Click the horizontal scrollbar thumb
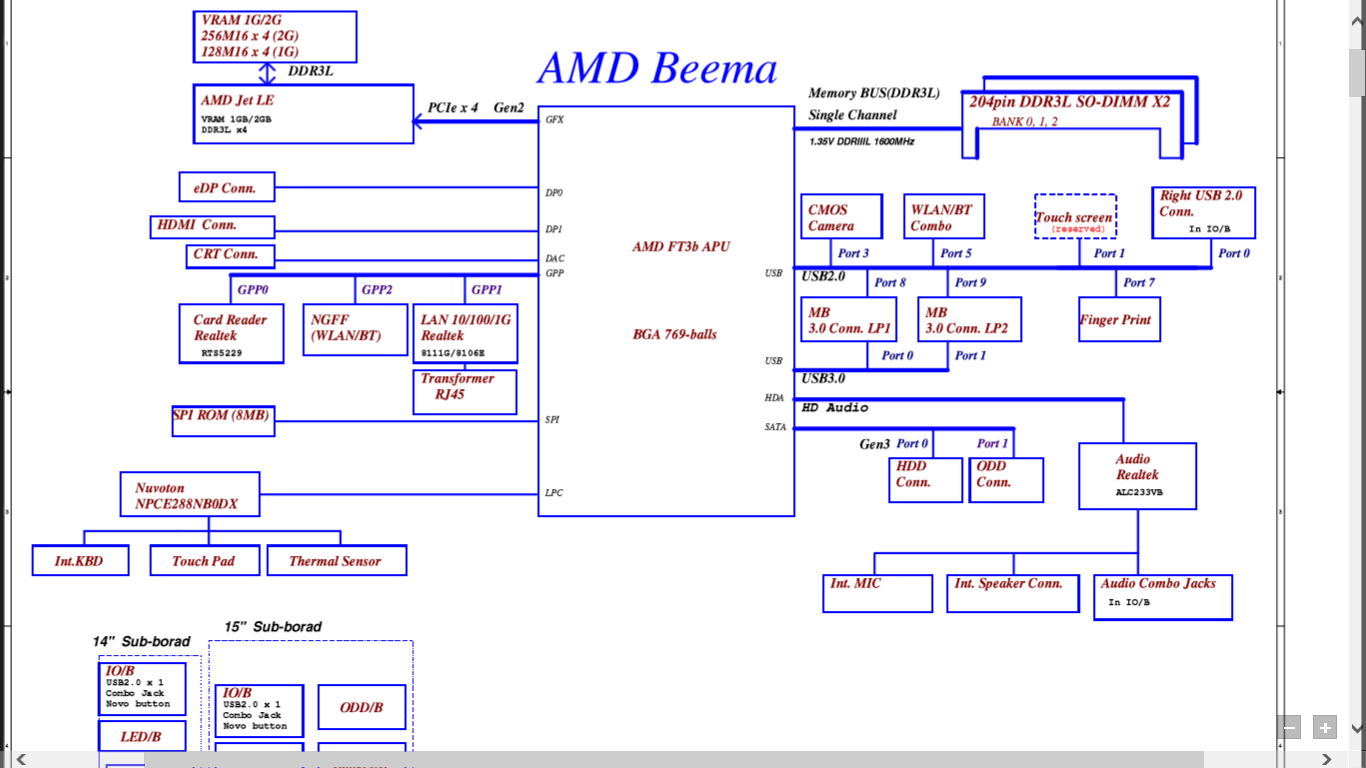Image resolution: width=1366 pixels, height=768 pixels. point(673,760)
